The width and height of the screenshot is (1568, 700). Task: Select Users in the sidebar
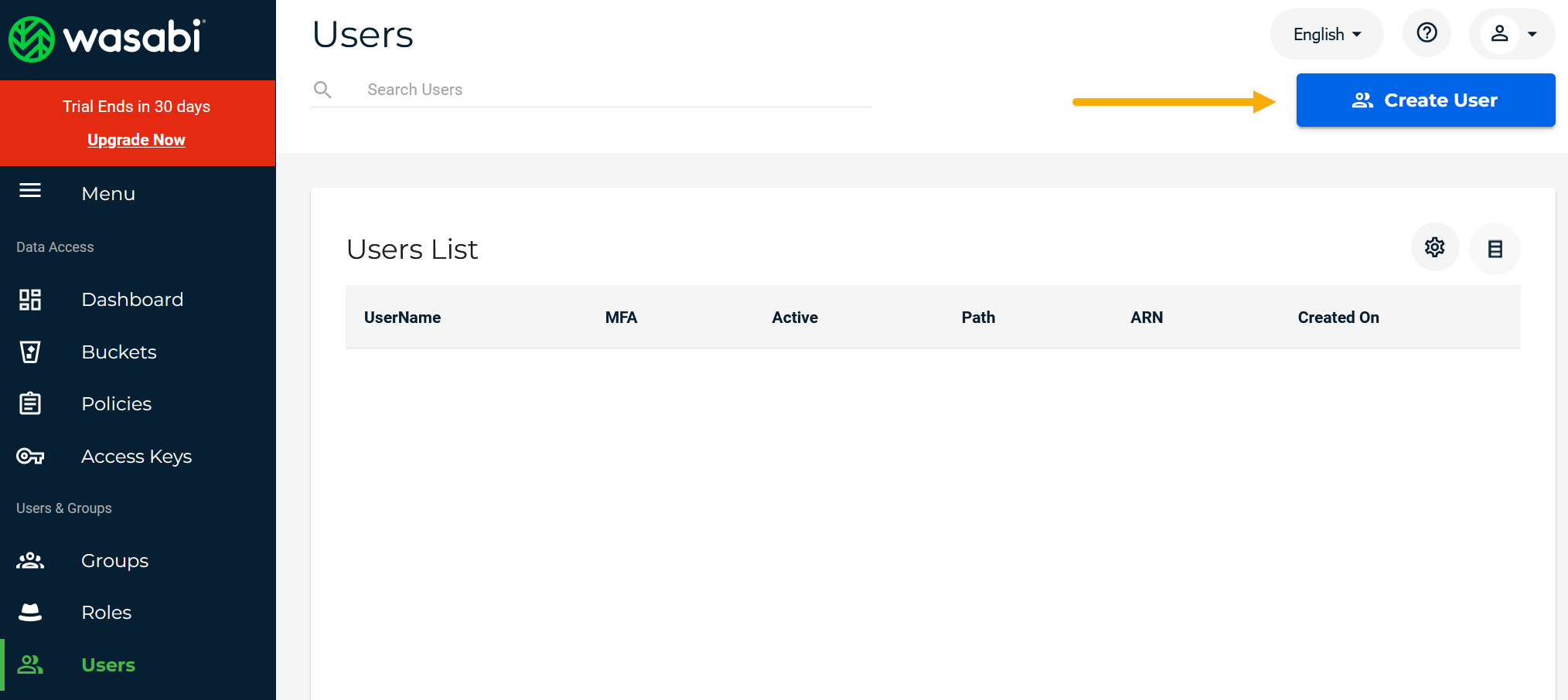[x=108, y=665]
